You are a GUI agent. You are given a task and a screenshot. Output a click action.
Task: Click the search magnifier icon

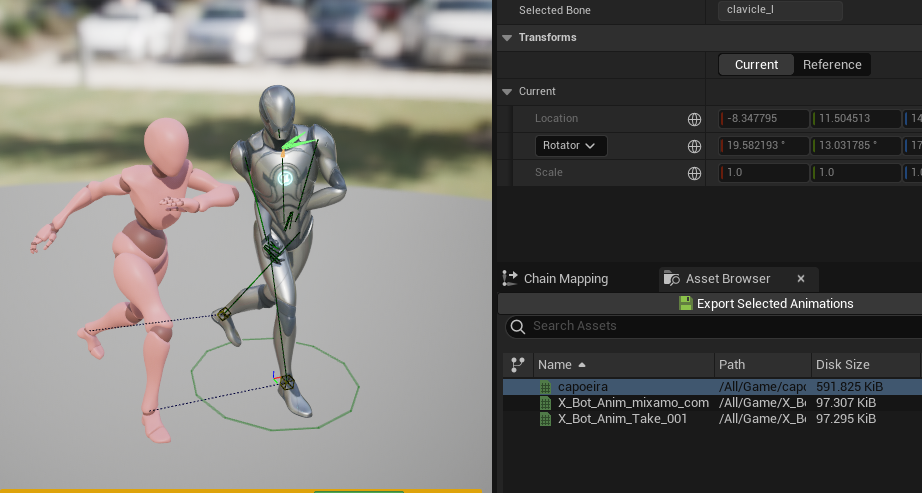tap(517, 327)
